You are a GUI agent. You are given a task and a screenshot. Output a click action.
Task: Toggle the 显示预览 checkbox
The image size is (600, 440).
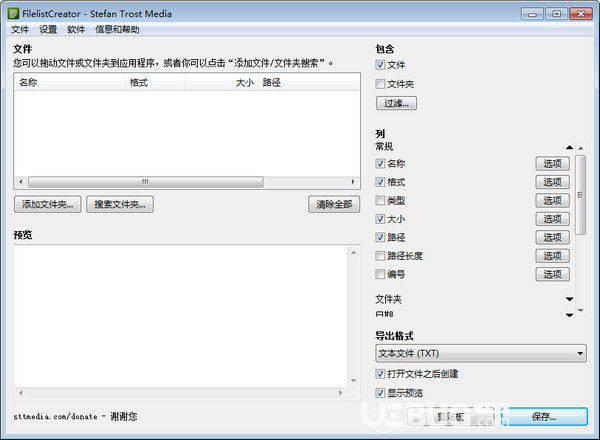click(380, 393)
